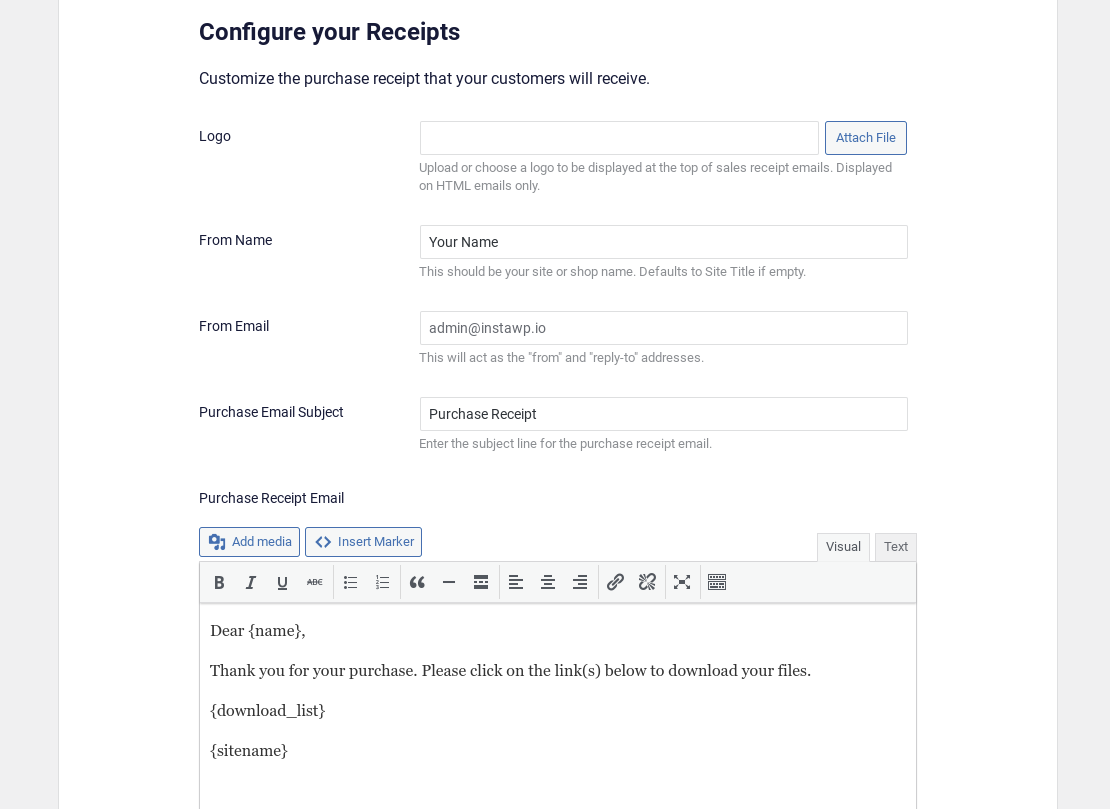Switch to the Text editing tab
1110x809 pixels.
(x=895, y=547)
